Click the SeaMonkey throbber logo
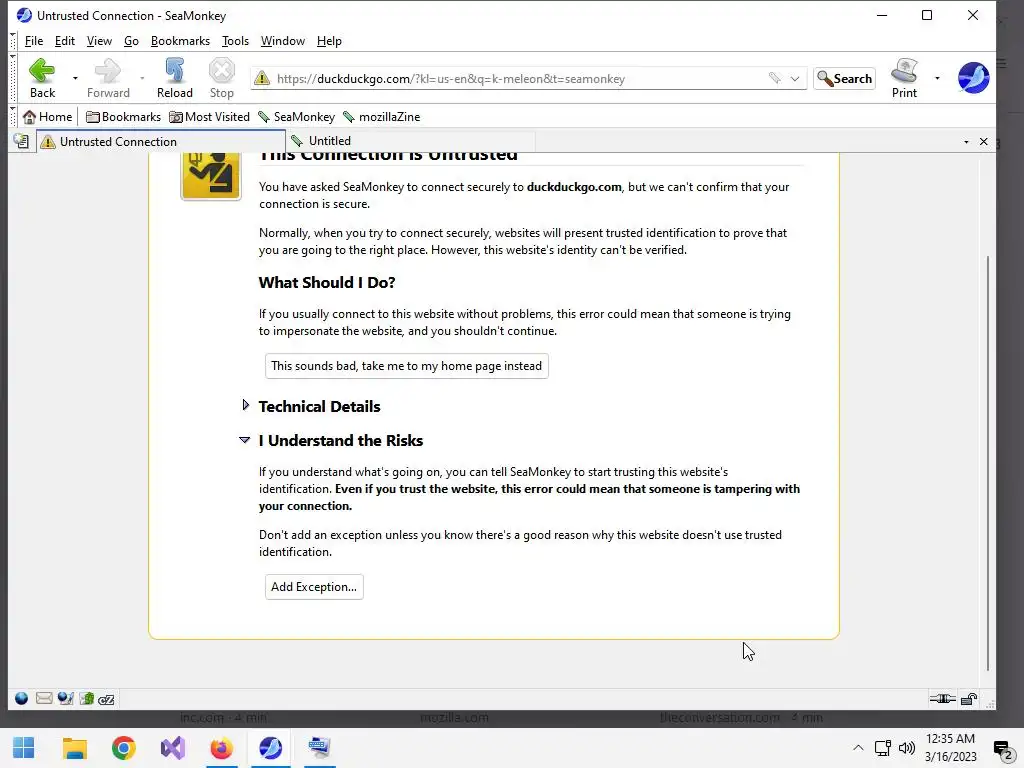Viewport: 1024px width, 768px height. 973,78
